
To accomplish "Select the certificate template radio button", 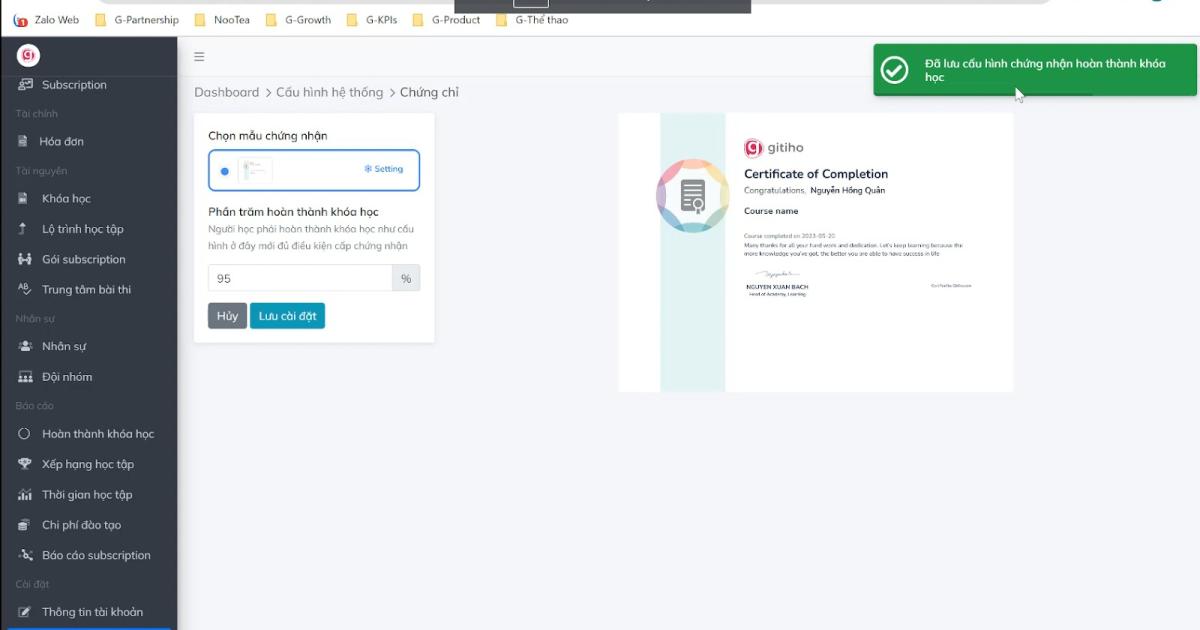I will tap(224, 171).
